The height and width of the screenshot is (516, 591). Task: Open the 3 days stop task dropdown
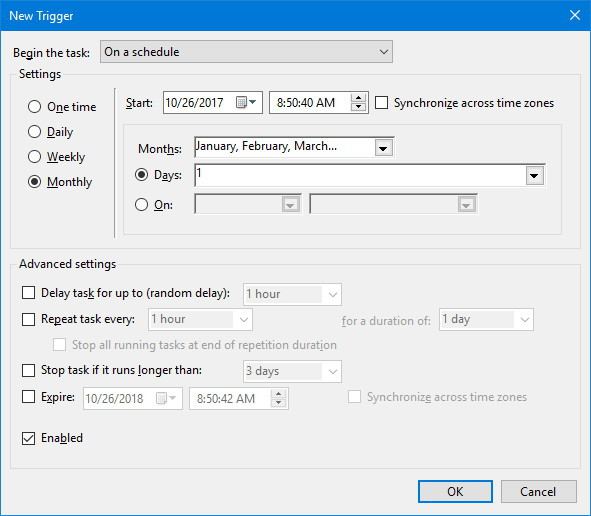[292, 371]
